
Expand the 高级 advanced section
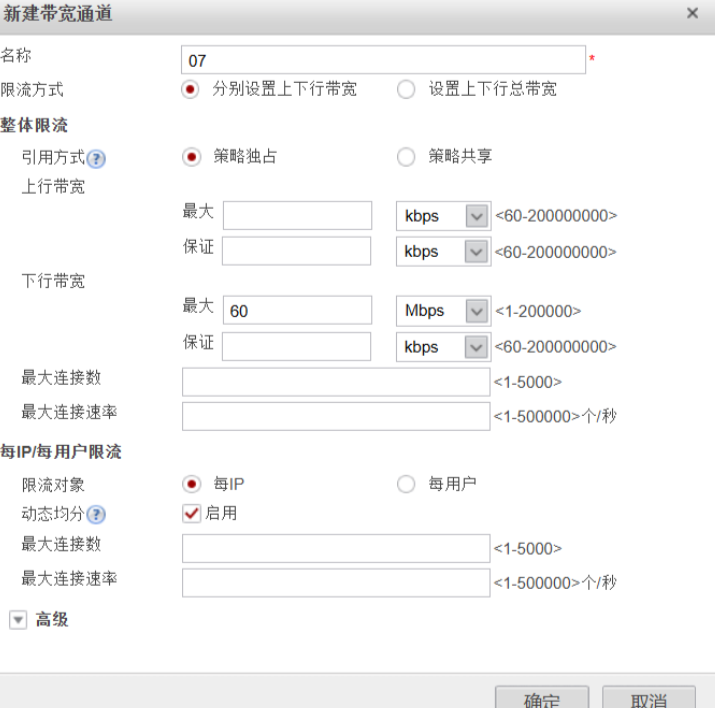tap(18, 620)
